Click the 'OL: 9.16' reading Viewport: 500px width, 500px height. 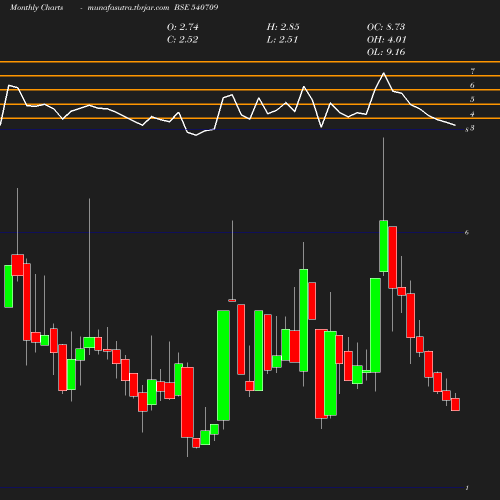[x=386, y=52]
